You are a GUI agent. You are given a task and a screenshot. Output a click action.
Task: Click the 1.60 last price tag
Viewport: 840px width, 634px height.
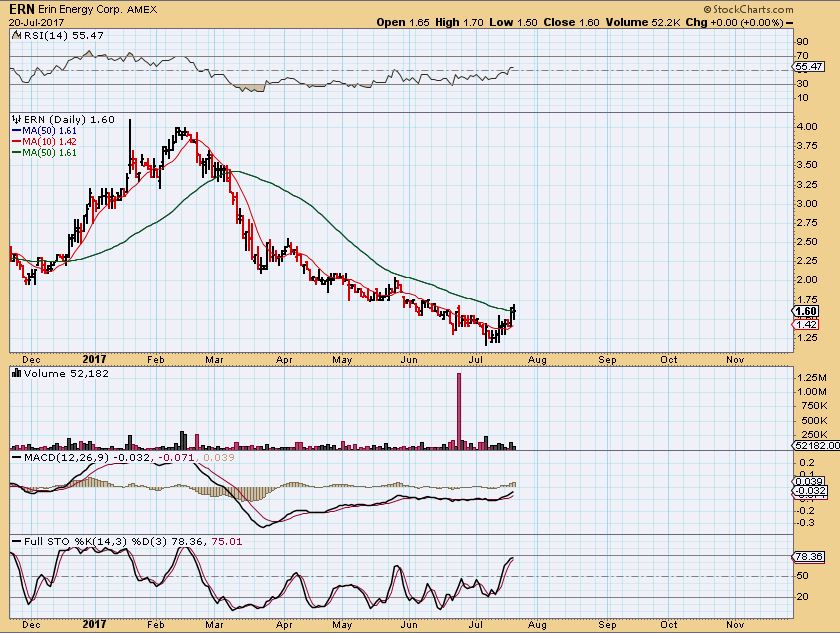tap(805, 311)
